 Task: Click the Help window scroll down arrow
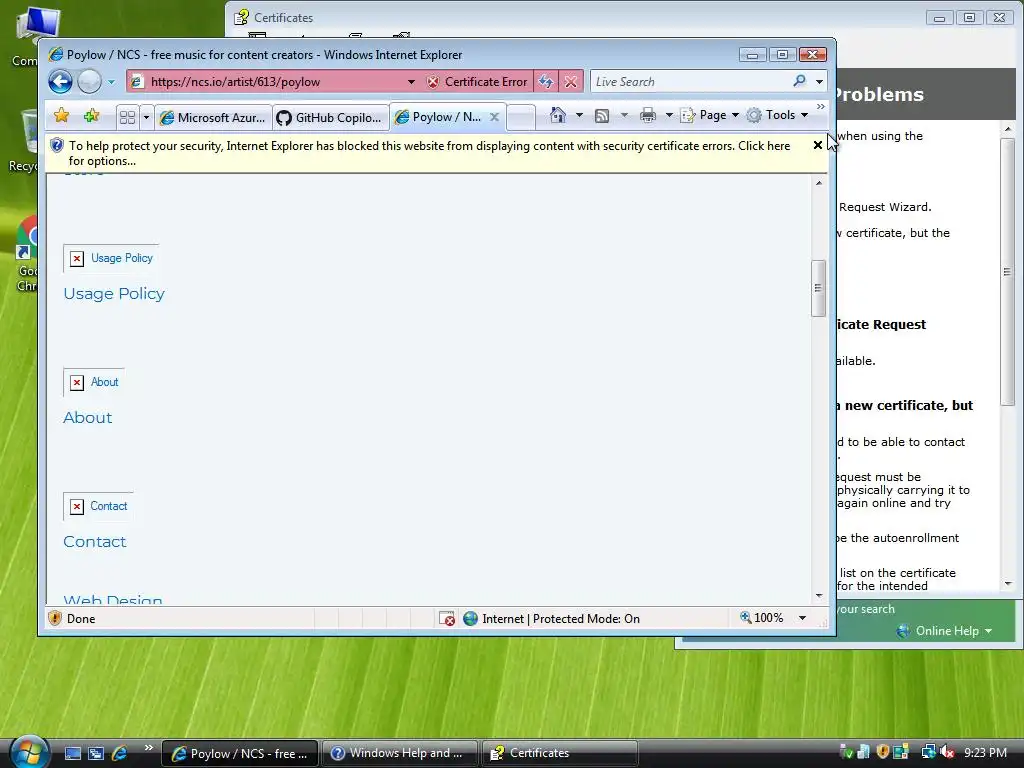click(x=1008, y=584)
